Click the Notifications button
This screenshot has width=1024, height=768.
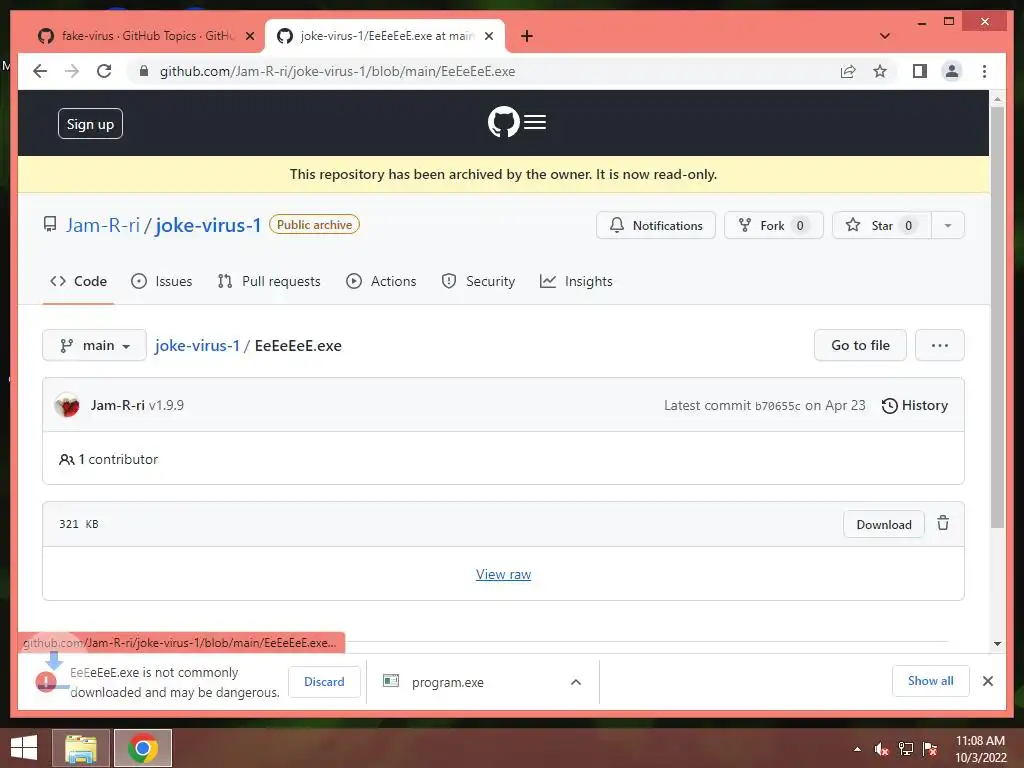[656, 225]
